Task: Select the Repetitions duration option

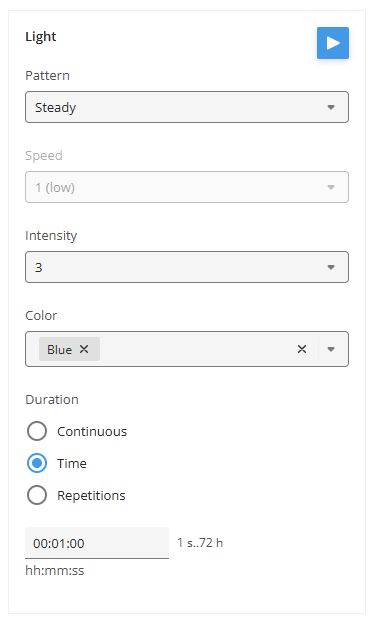Action: pyautogui.click(x=37, y=495)
